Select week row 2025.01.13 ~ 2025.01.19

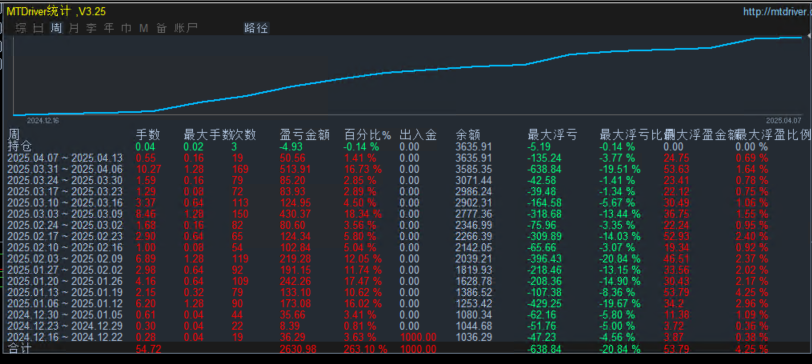pyautogui.click(x=65, y=293)
